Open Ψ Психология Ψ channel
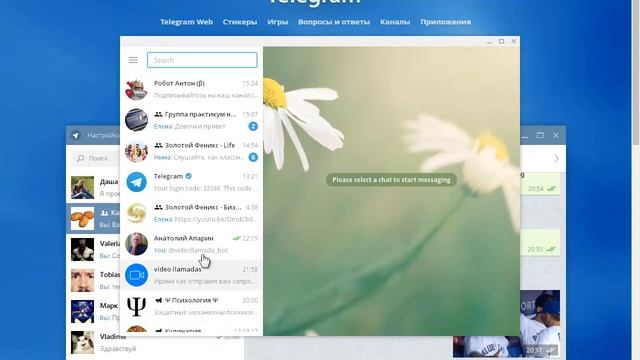 pos(191,306)
